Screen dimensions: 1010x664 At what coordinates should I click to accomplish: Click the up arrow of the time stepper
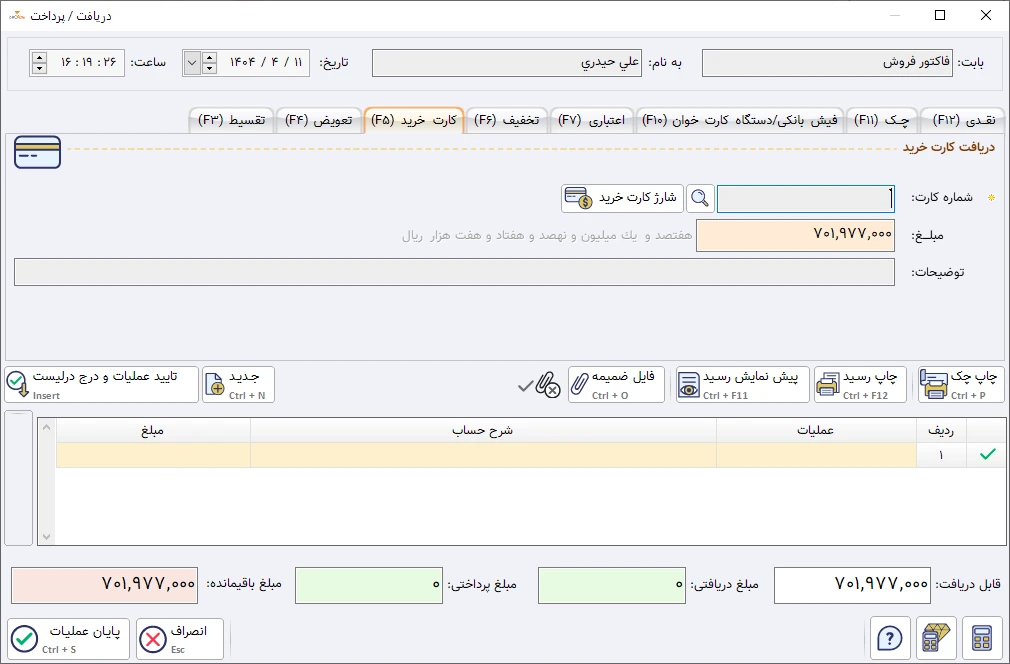(x=37, y=57)
